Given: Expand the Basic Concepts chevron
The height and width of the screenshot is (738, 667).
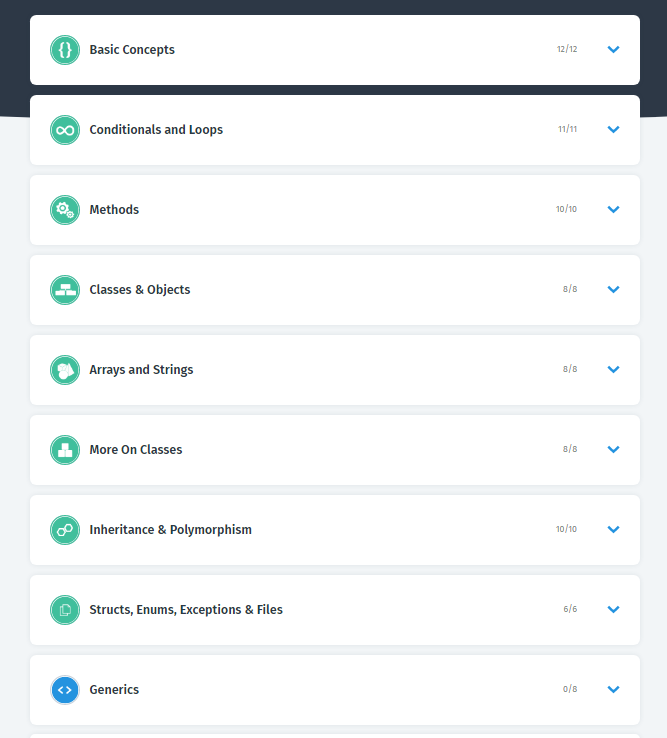Looking at the screenshot, I should [x=614, y=50].
